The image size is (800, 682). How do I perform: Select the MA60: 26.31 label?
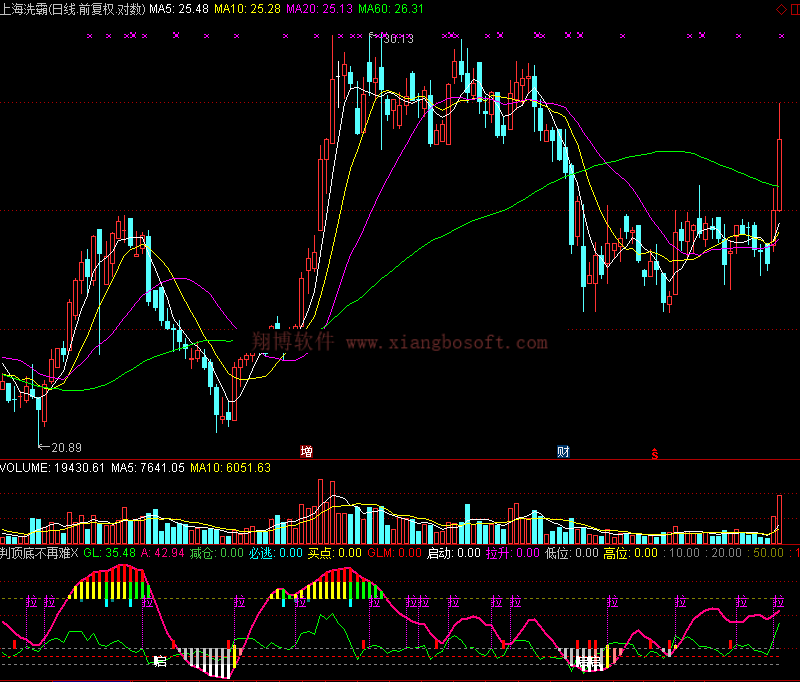pos(391,9)
